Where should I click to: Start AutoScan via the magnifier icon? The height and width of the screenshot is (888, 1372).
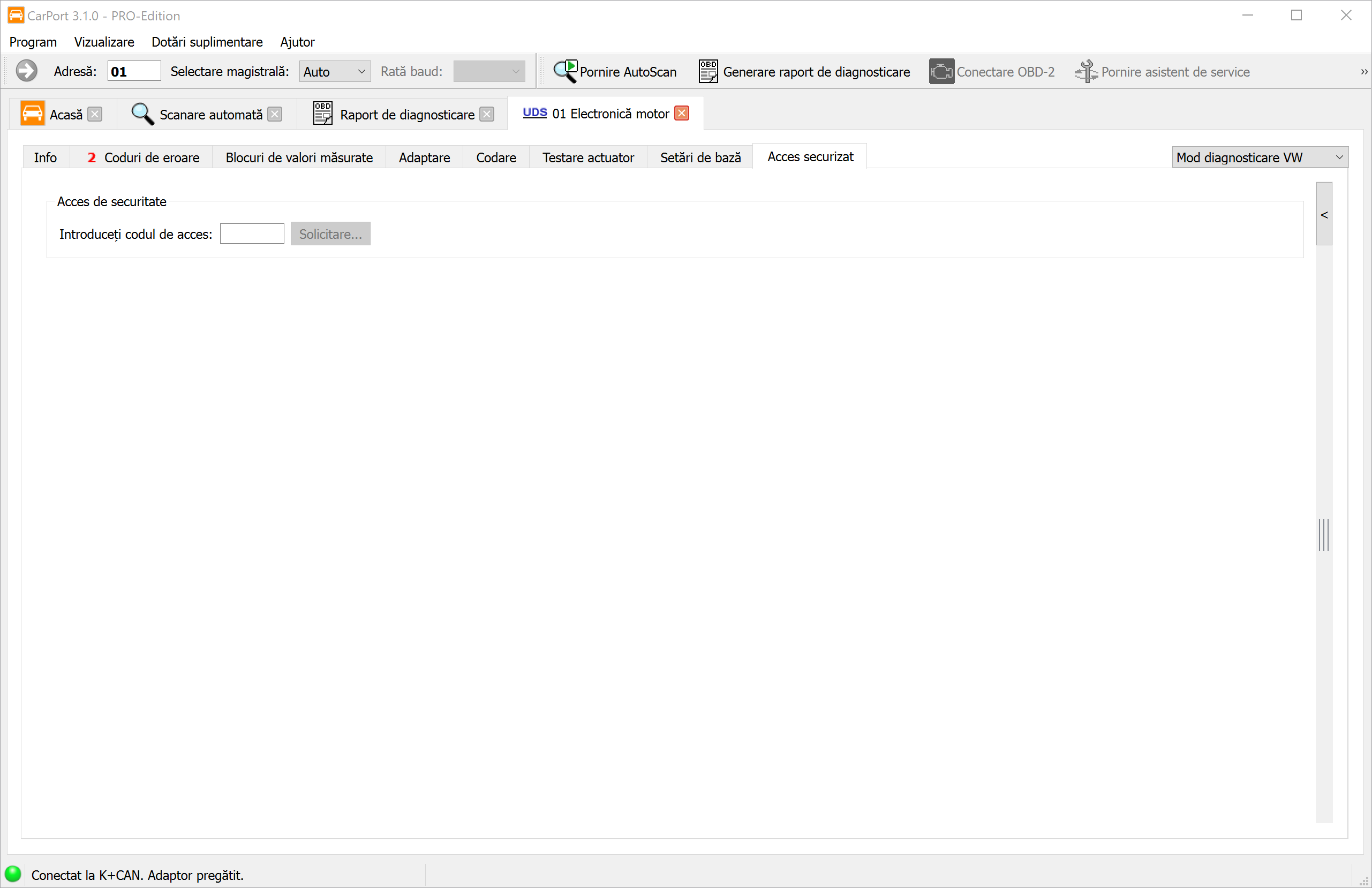[x=566, y=72]
